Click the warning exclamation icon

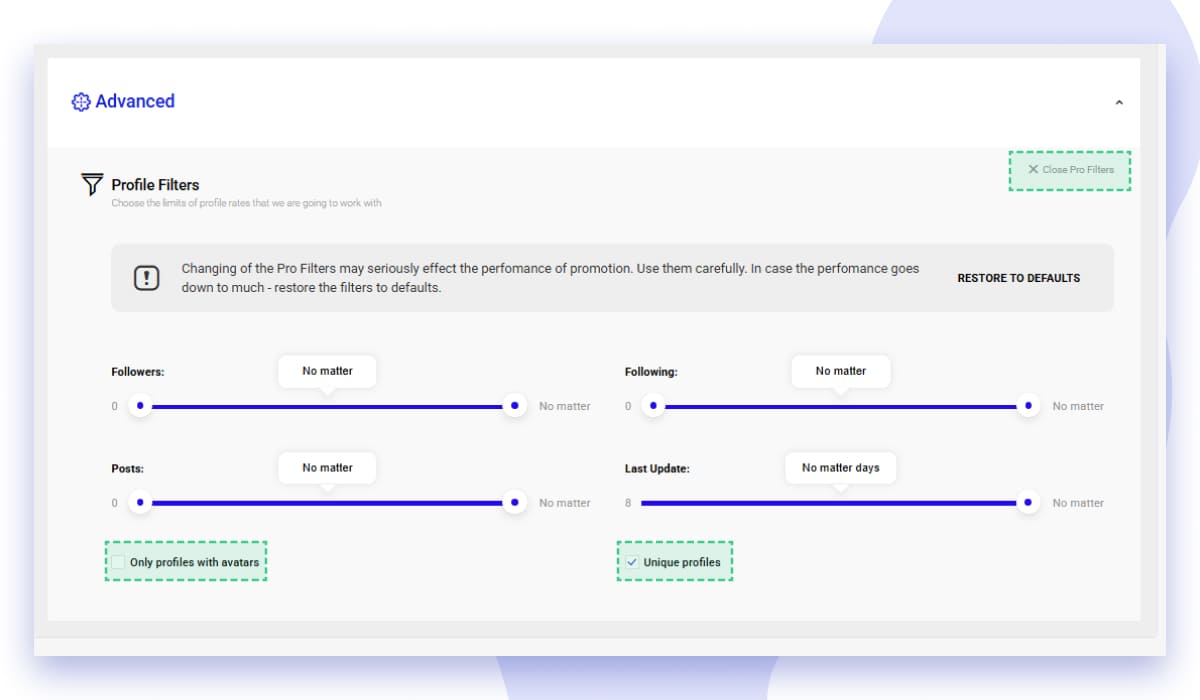click(147, 278)
